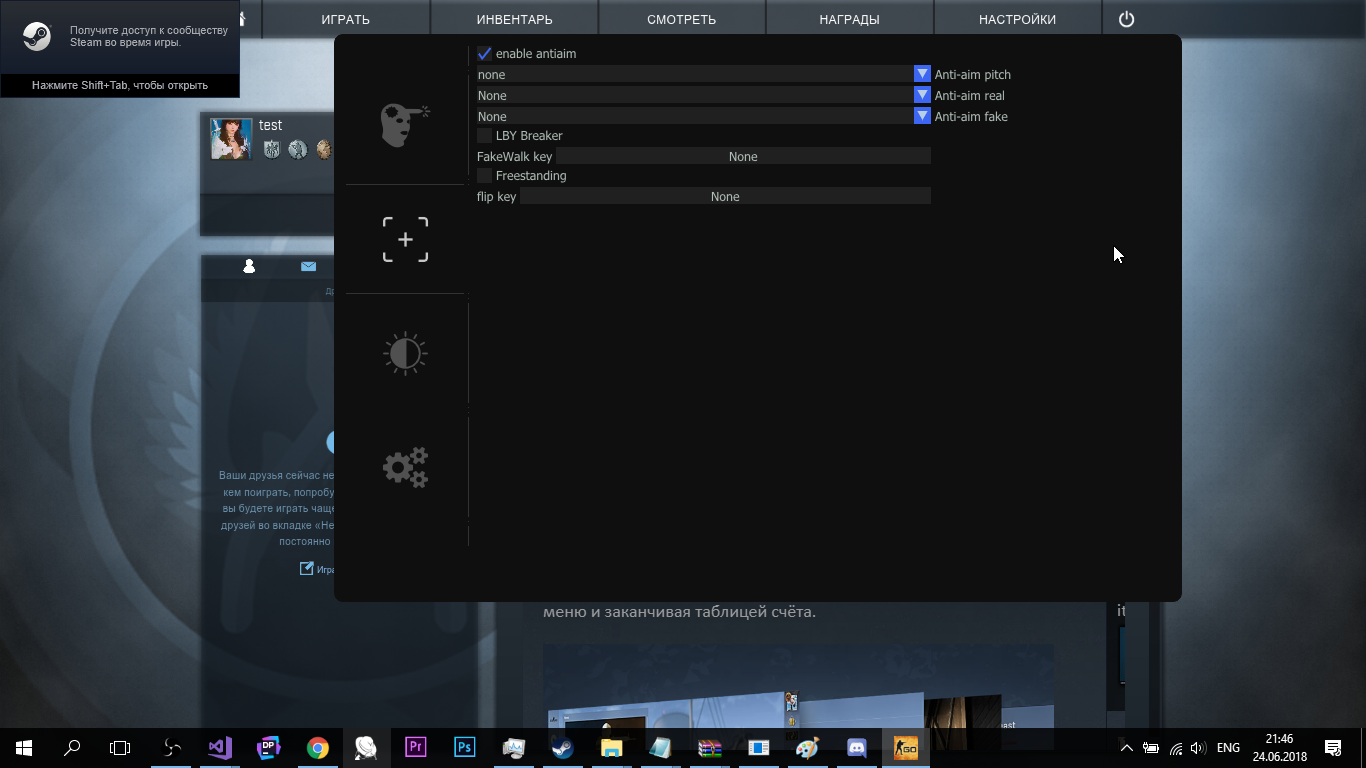Open Photoshop from the taskbar
1366x768 pixels.
(x=464, y=746)
